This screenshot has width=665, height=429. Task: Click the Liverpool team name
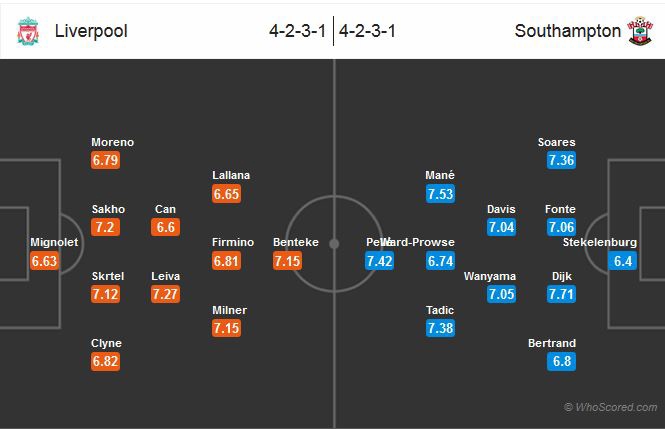91,31
